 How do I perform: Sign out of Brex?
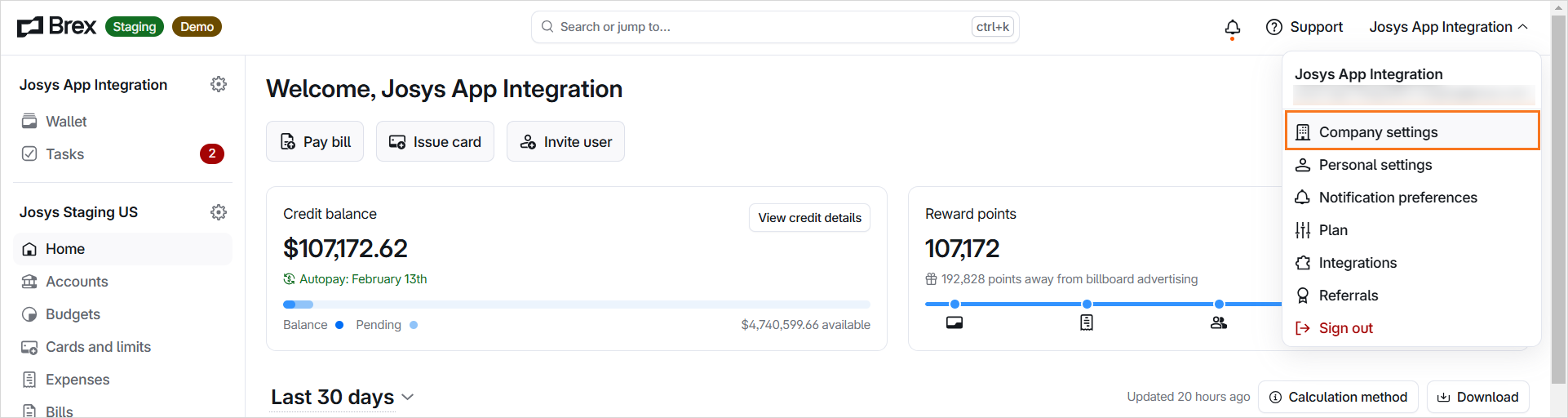(1411, 328)
